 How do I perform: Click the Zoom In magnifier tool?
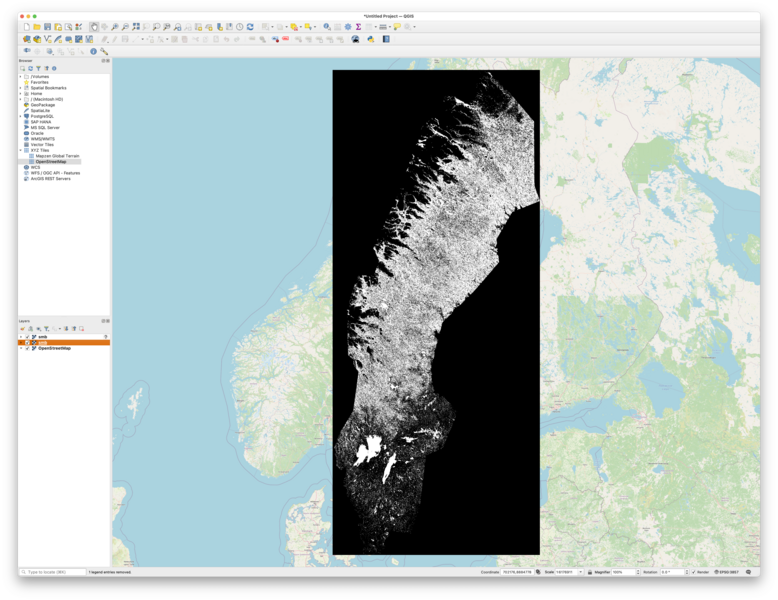coord(115,27)
